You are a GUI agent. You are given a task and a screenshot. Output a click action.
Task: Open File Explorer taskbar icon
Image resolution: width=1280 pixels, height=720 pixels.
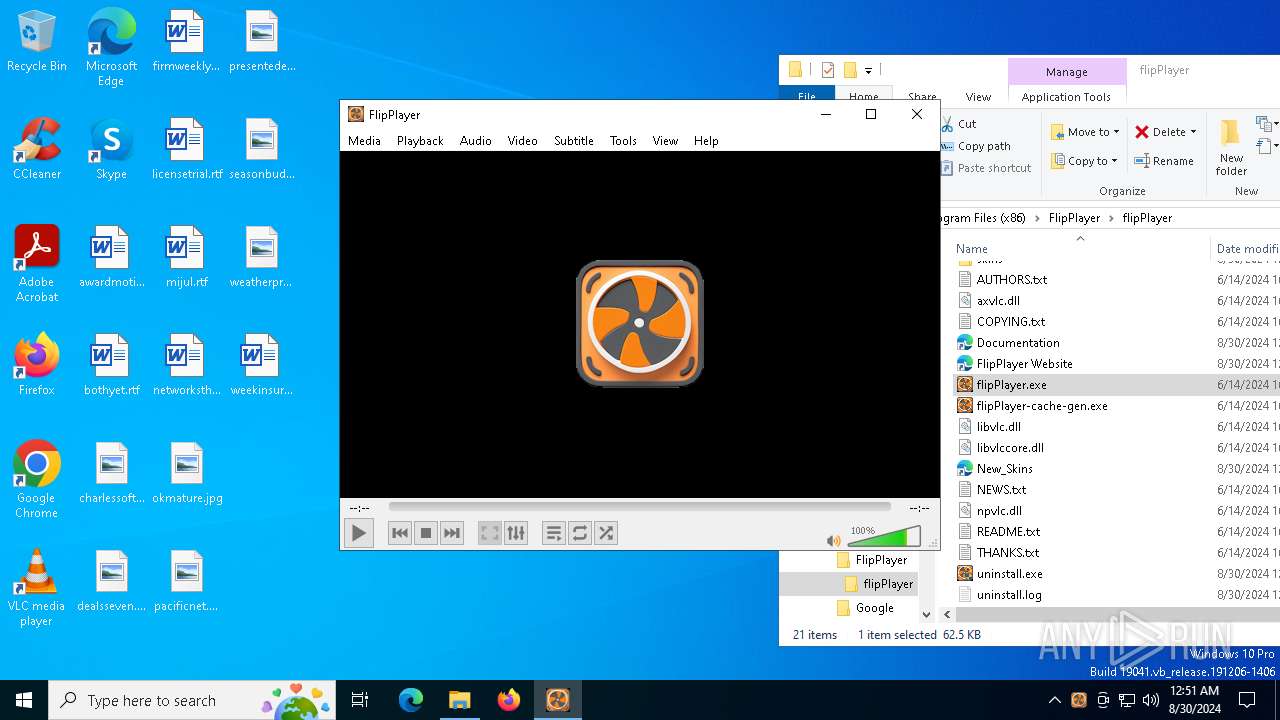point(459,700)
